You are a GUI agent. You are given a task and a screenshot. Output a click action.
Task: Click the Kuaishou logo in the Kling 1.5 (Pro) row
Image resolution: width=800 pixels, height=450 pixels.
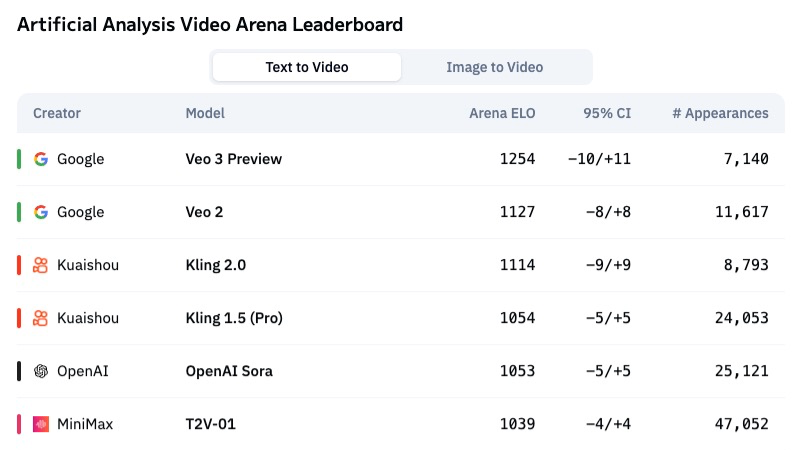pos(41,318)
